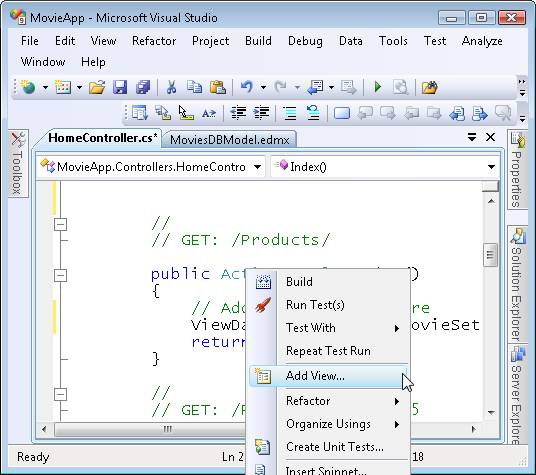
Task: Open the Analyze menu
Action: coord(482,41)
